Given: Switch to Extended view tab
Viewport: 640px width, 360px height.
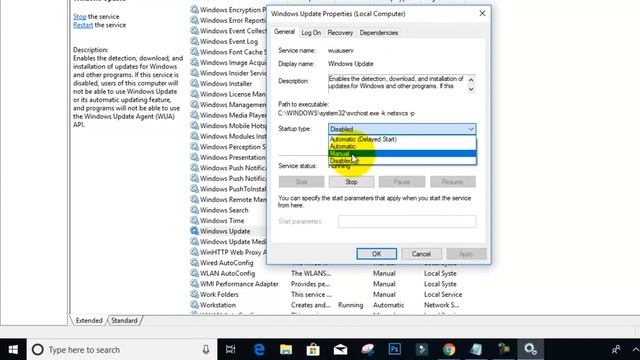Looking at the screenshot, I should (x=89, y=320).
